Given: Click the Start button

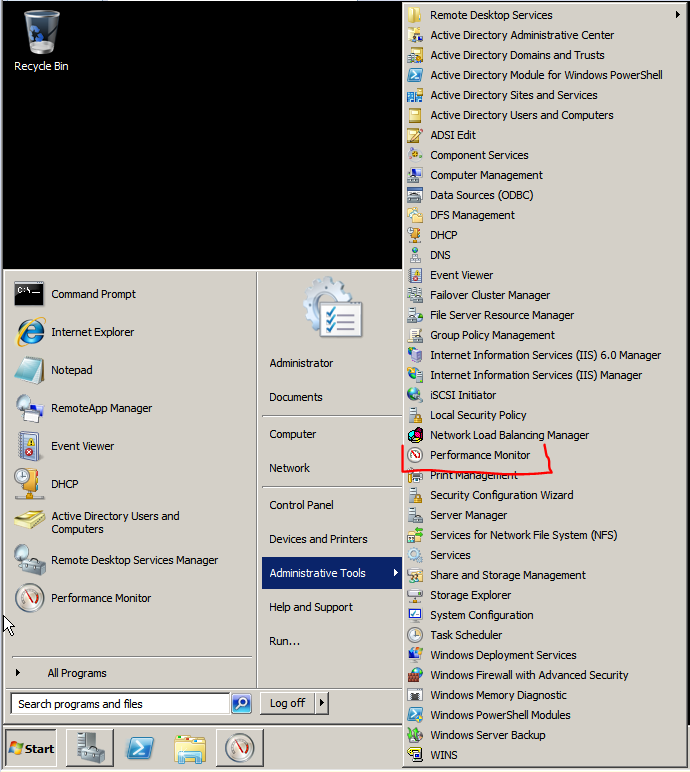Looking at the screenshot, I should (31, 748).
